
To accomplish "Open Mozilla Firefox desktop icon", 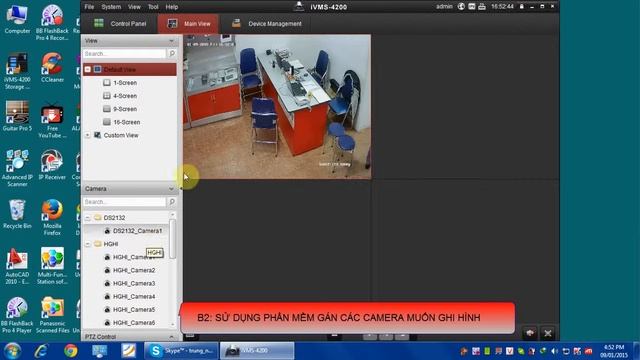I will [52, 218].
